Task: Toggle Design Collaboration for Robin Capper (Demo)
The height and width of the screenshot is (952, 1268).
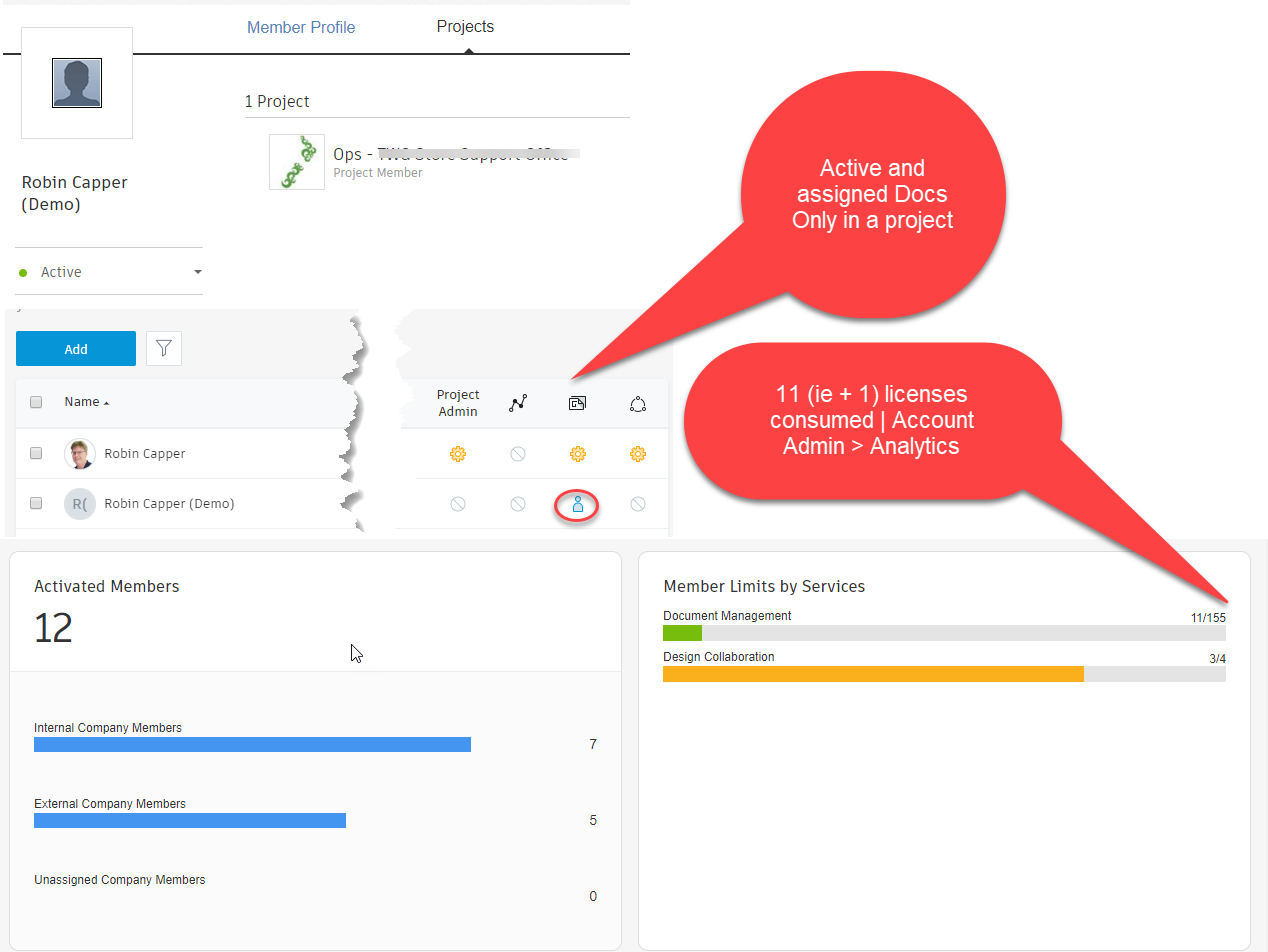Action: click(x=638, y=504)
